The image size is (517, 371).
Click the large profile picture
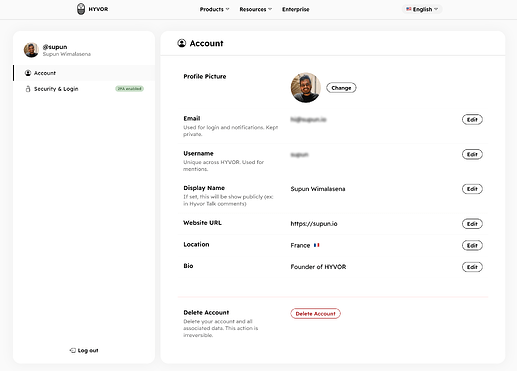tap(306, 88)
